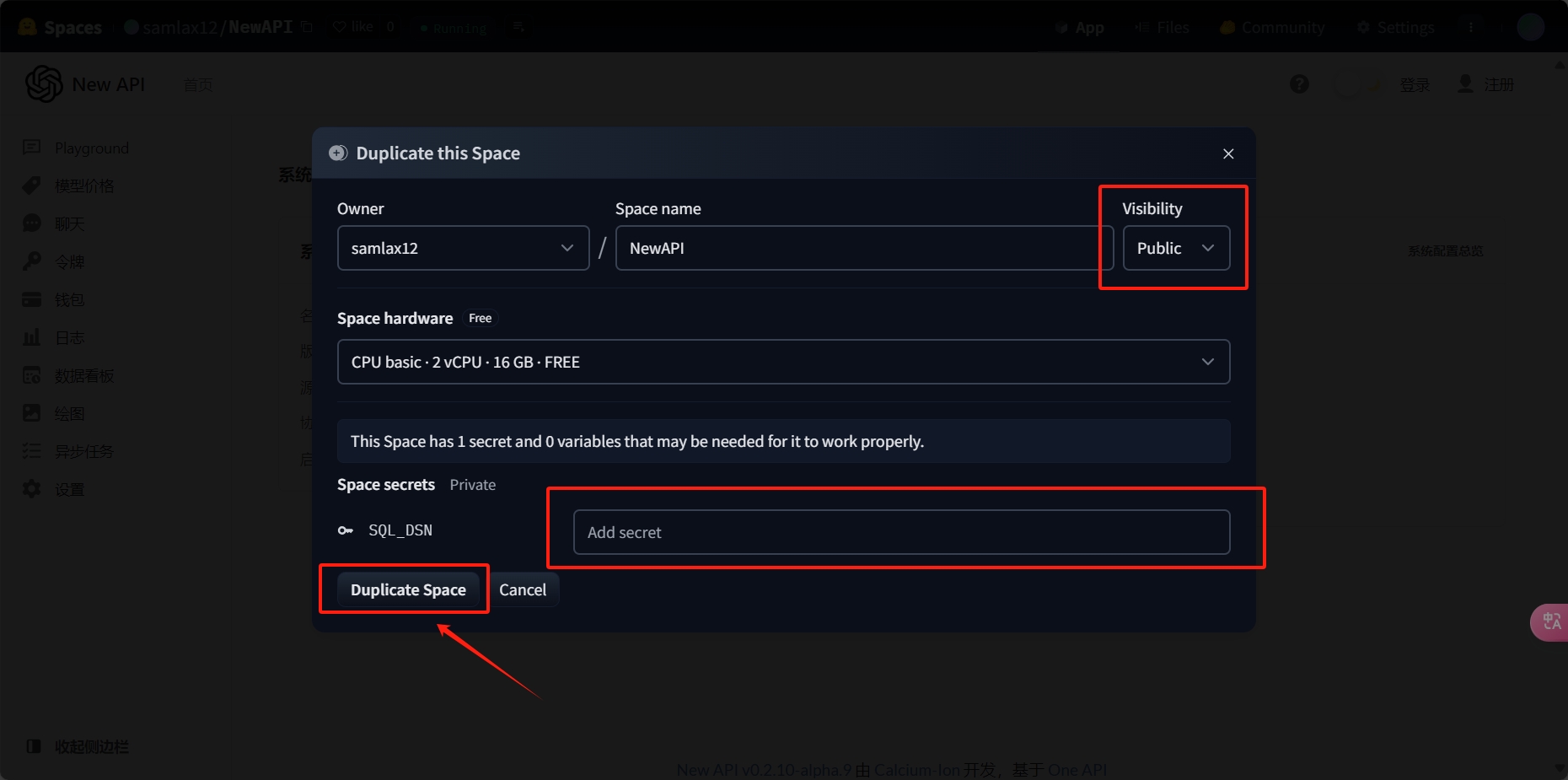Click the 系统配置总览 label

pyautogui.click(x=1445, y=251)
